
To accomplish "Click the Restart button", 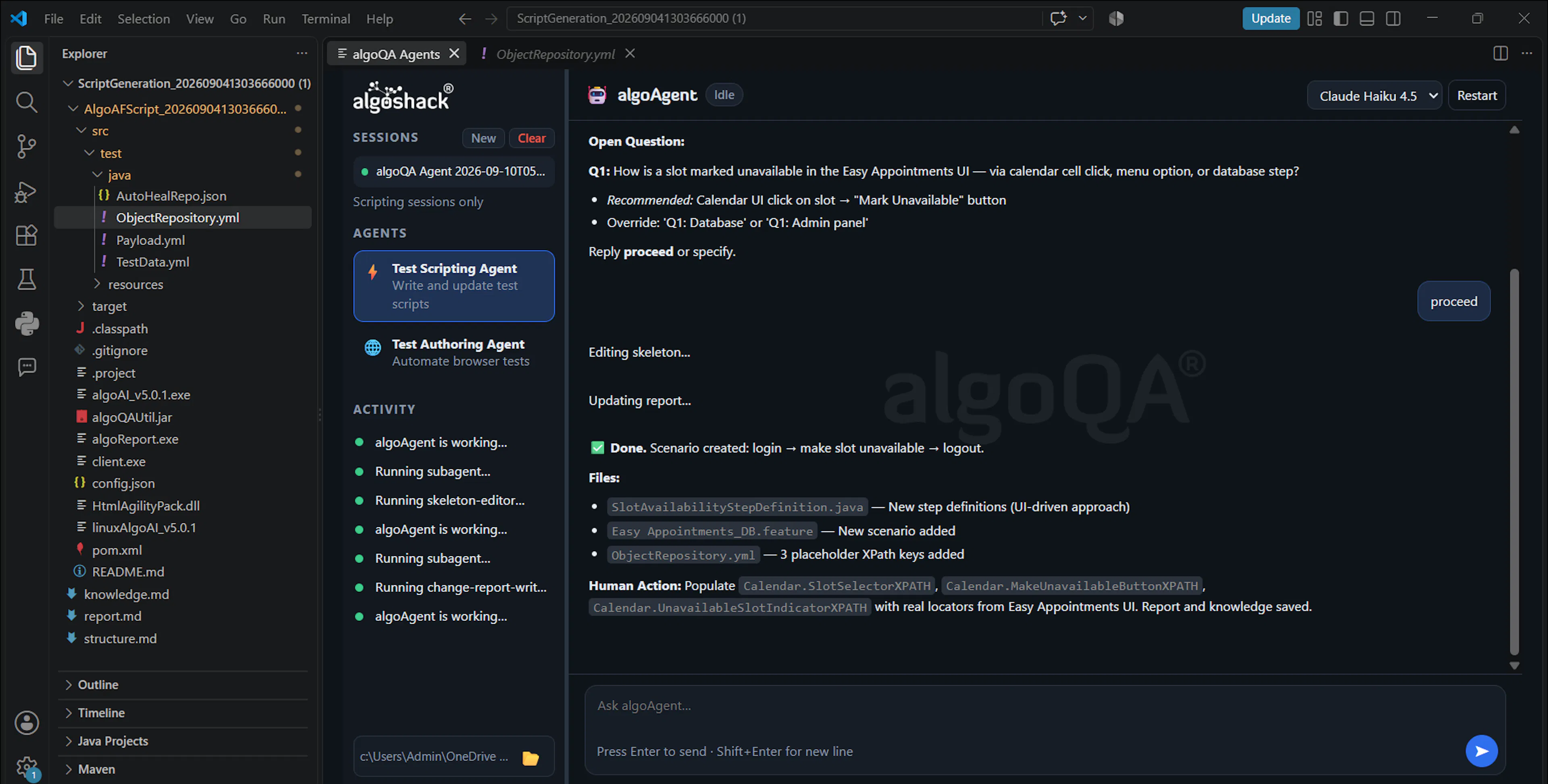I will 1477,95.
